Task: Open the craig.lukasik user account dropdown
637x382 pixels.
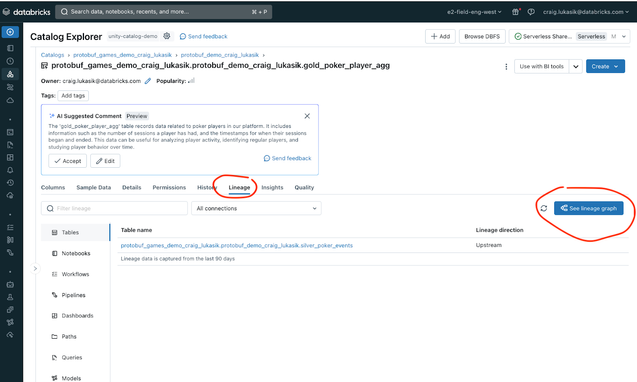Action: pyautogui.click(x=586, y=12)
